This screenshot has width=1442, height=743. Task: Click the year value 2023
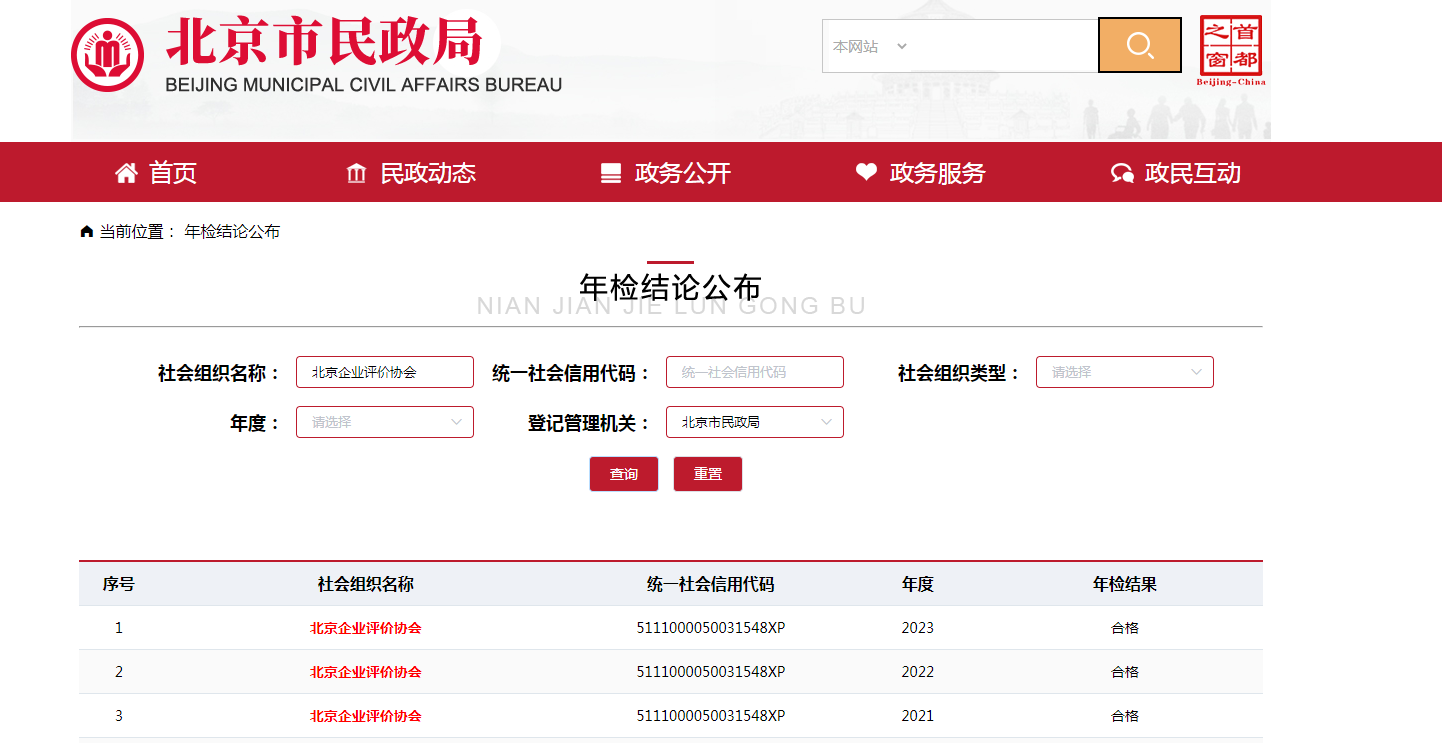(918, 628)
